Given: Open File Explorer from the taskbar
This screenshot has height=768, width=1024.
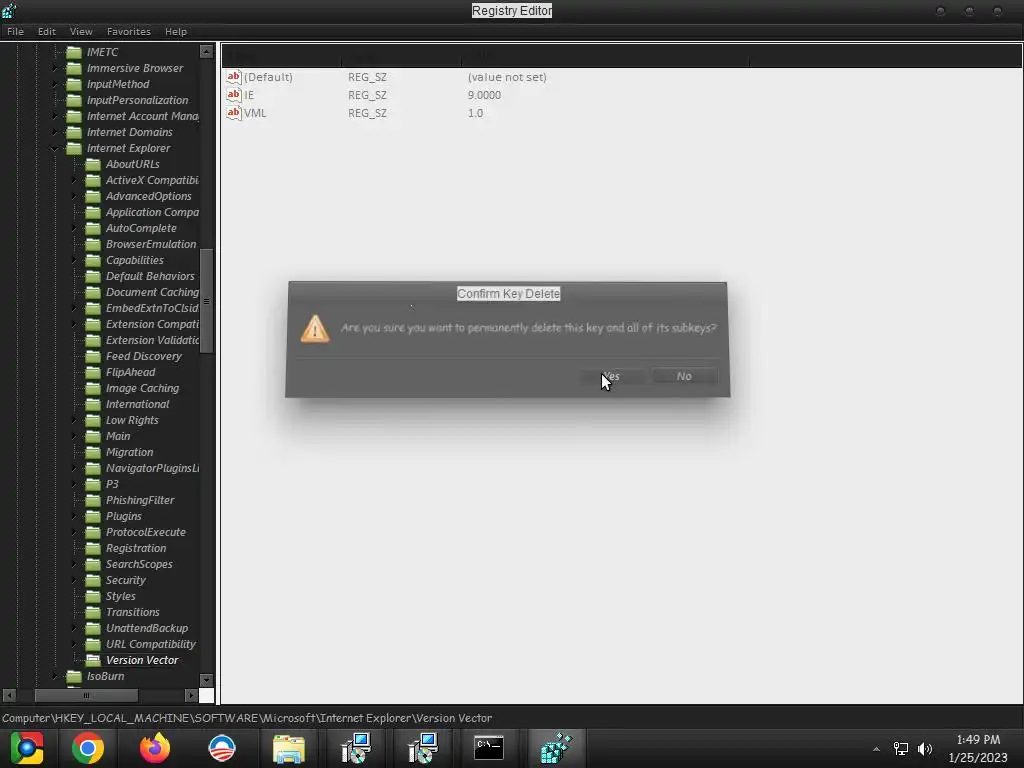Looking at the screenshot, I should [289, 748].
